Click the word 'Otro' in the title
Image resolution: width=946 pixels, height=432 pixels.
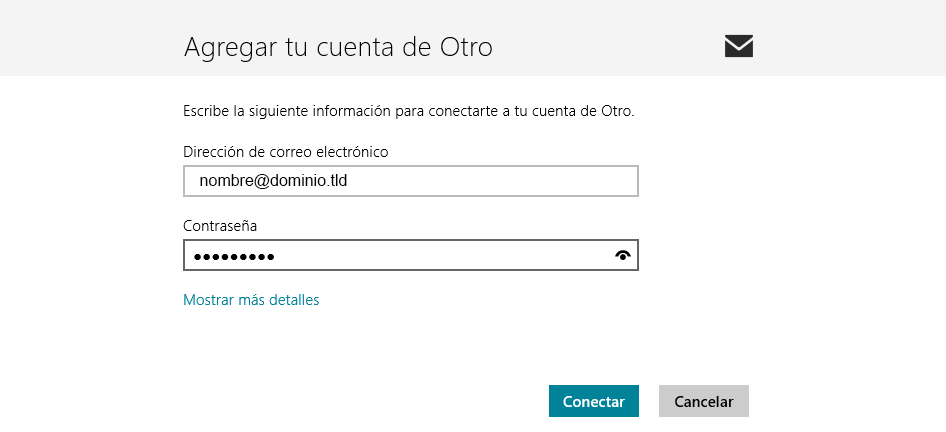click(x=467, y=47)
